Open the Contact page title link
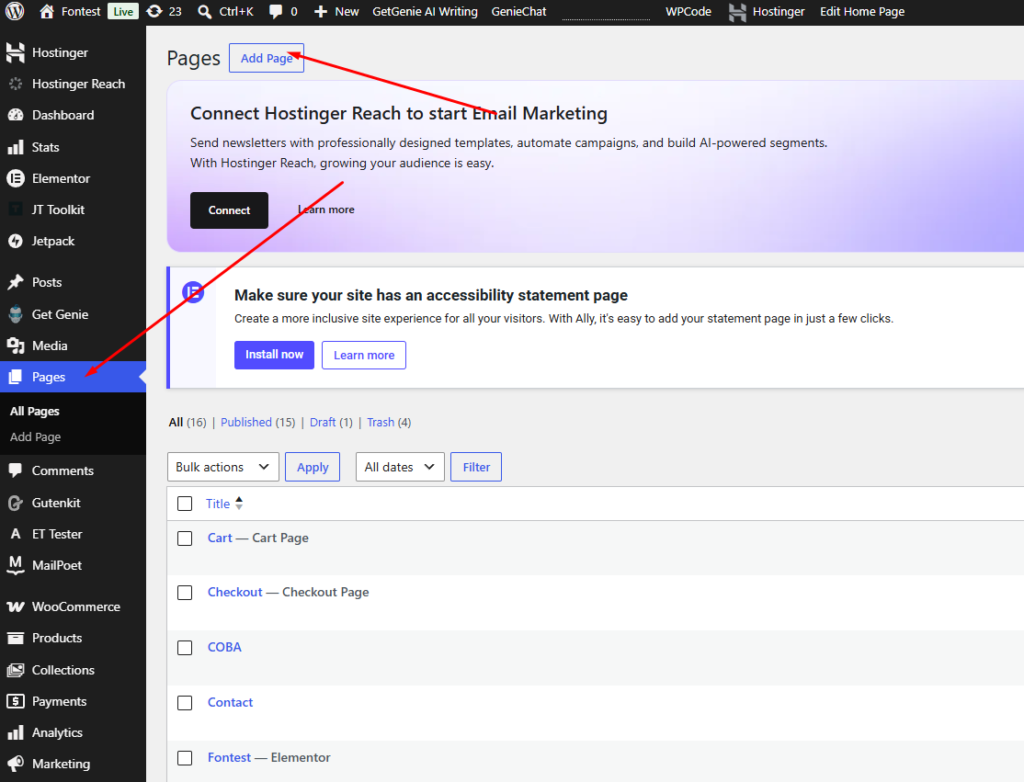Image resolution: width=1024 pixels, height=782 pixels. tap(230, 702)
